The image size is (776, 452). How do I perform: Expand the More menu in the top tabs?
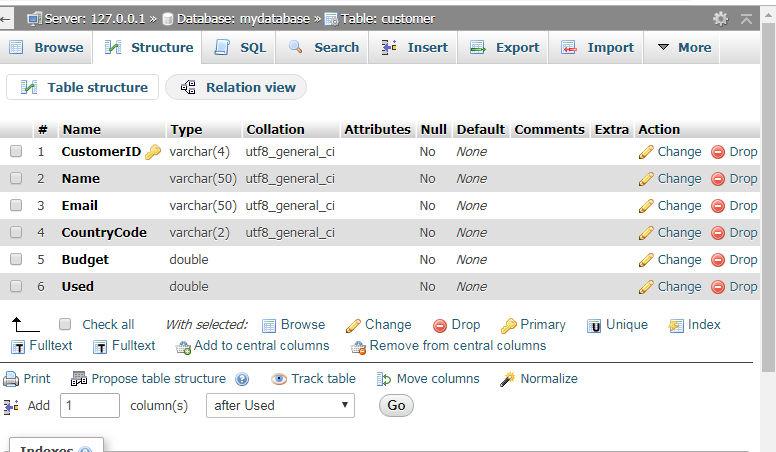(683, 47)
